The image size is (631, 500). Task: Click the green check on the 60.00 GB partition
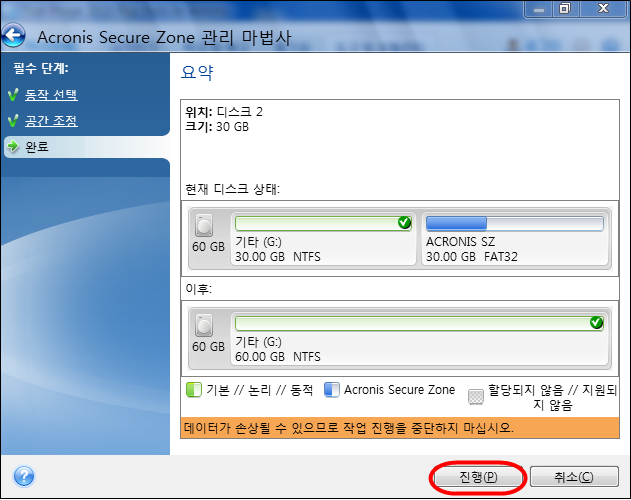[x=596, y=322]
